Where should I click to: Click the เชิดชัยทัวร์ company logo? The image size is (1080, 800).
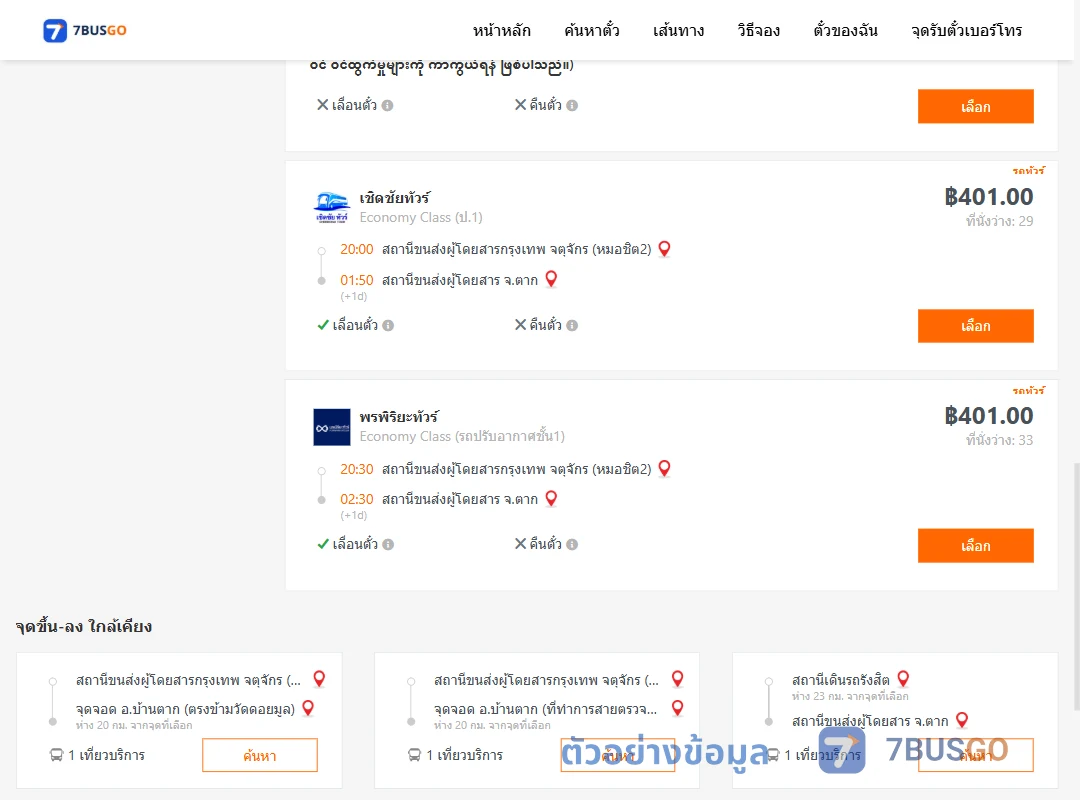click(x=332, y=207)
